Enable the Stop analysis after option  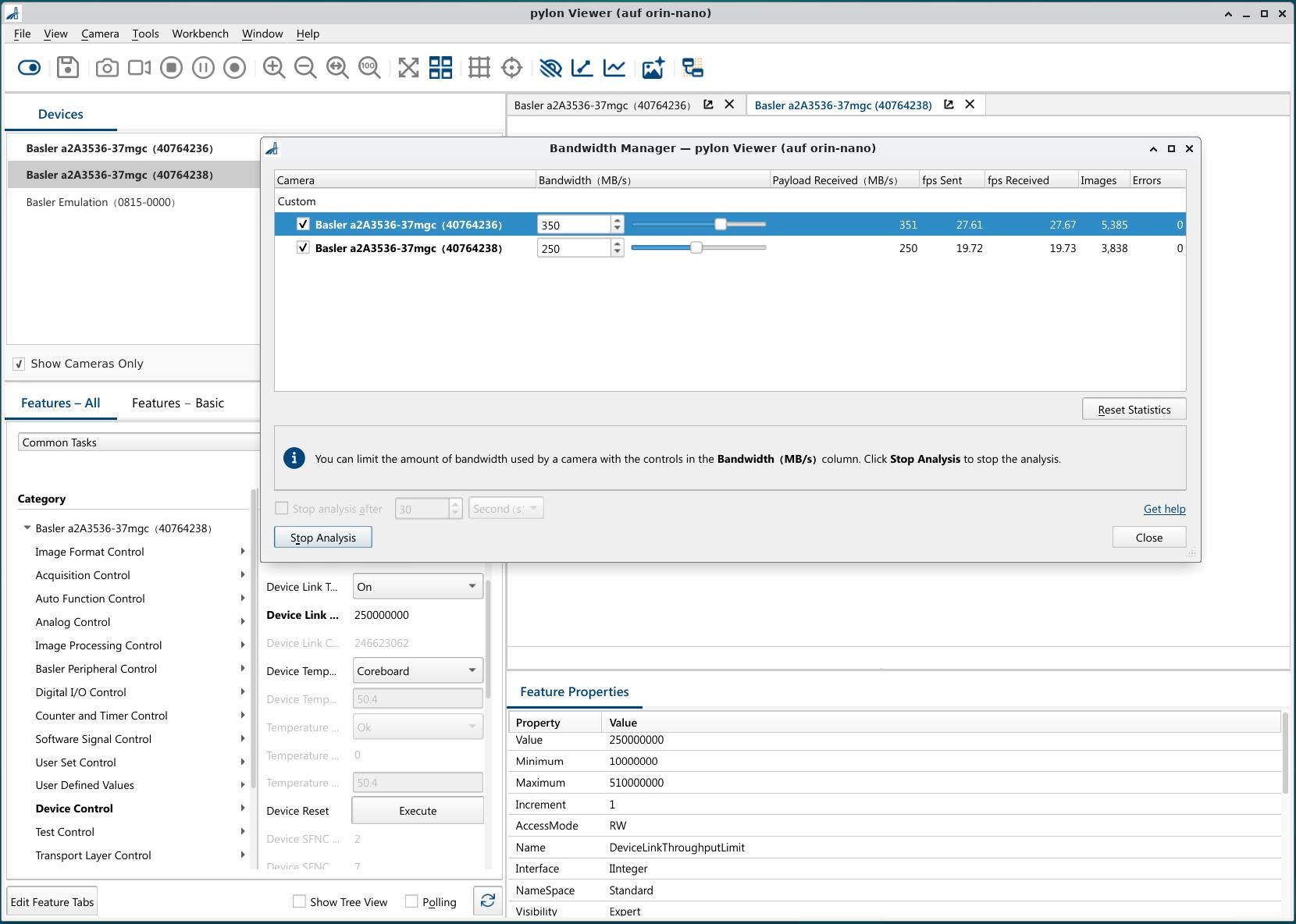281,508
